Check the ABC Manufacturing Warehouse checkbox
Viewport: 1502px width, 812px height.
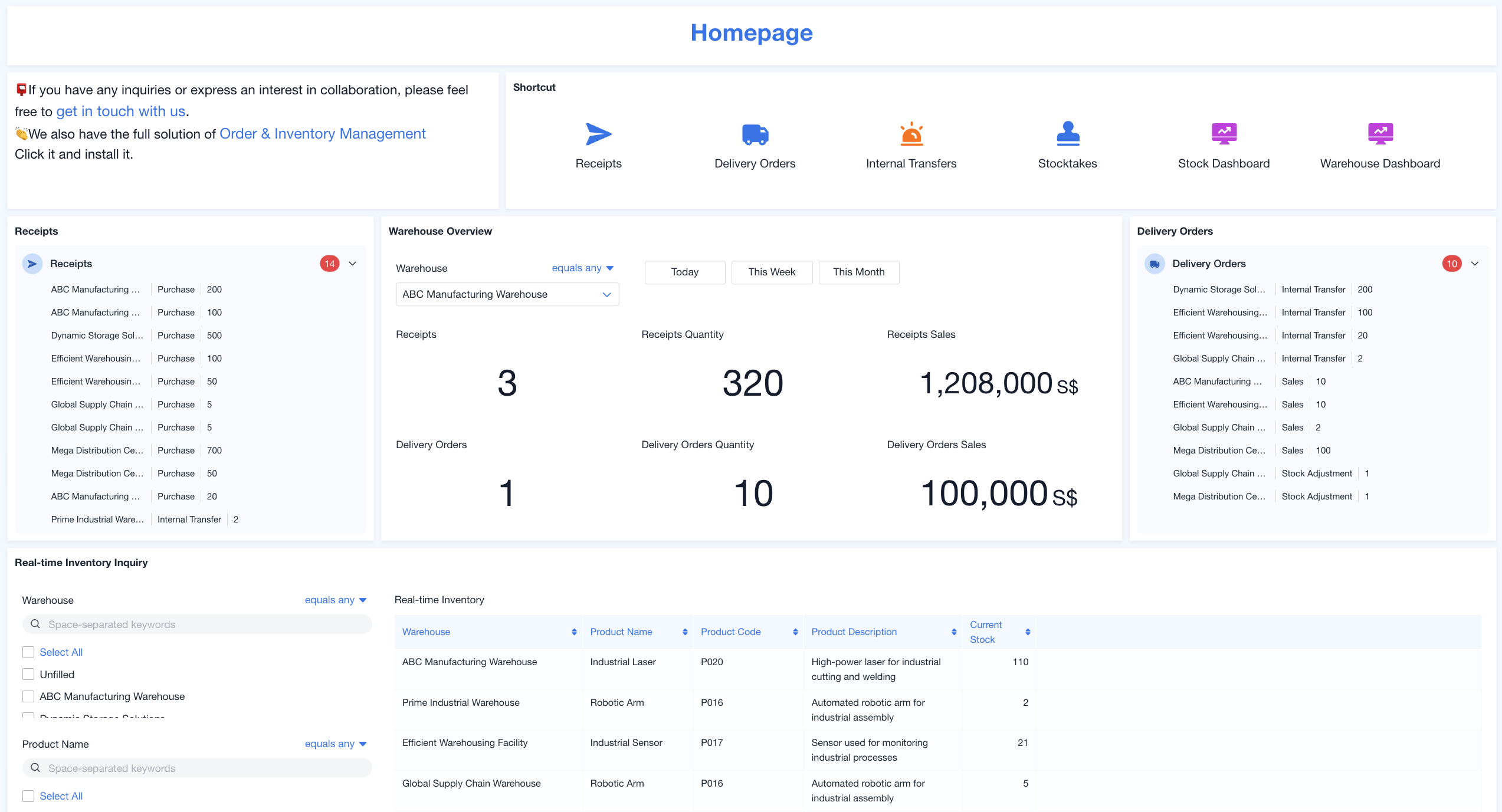[28, 696]
